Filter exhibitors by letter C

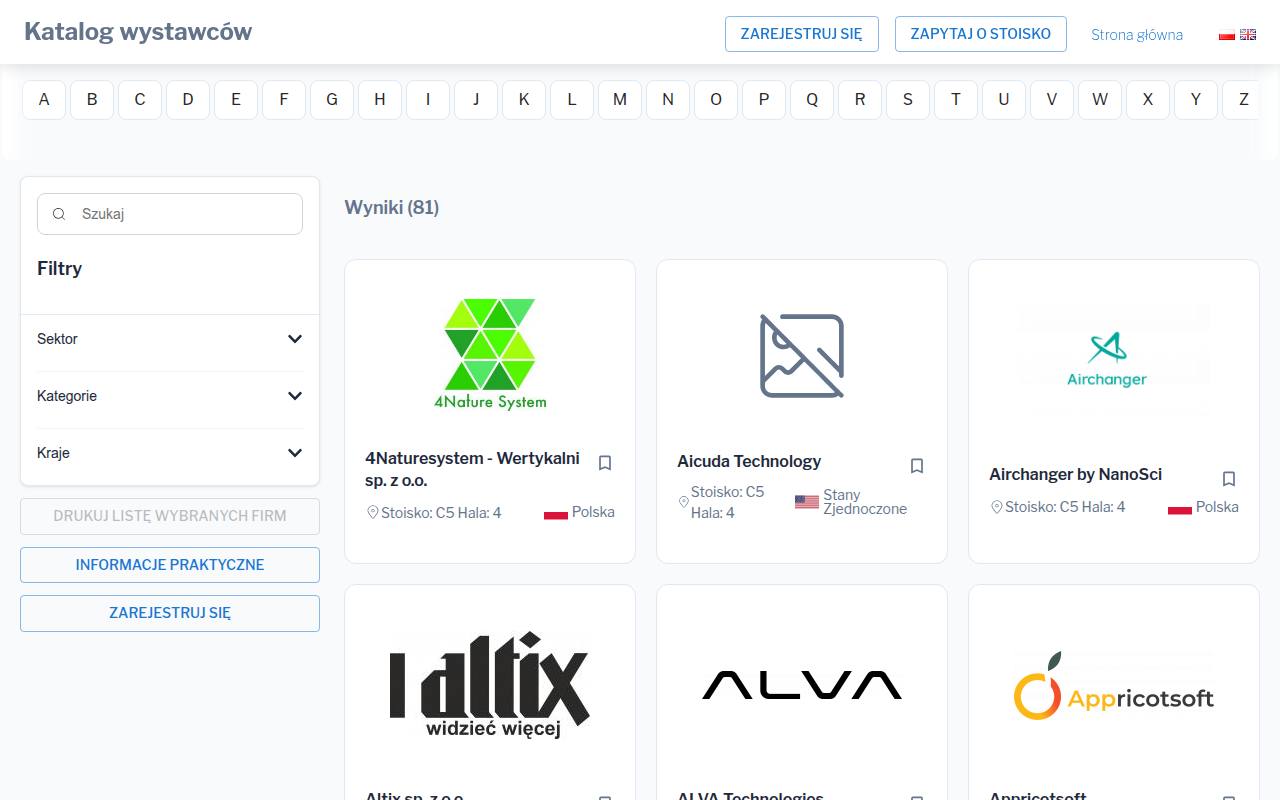pyautogui.click(x=140, y=100)
